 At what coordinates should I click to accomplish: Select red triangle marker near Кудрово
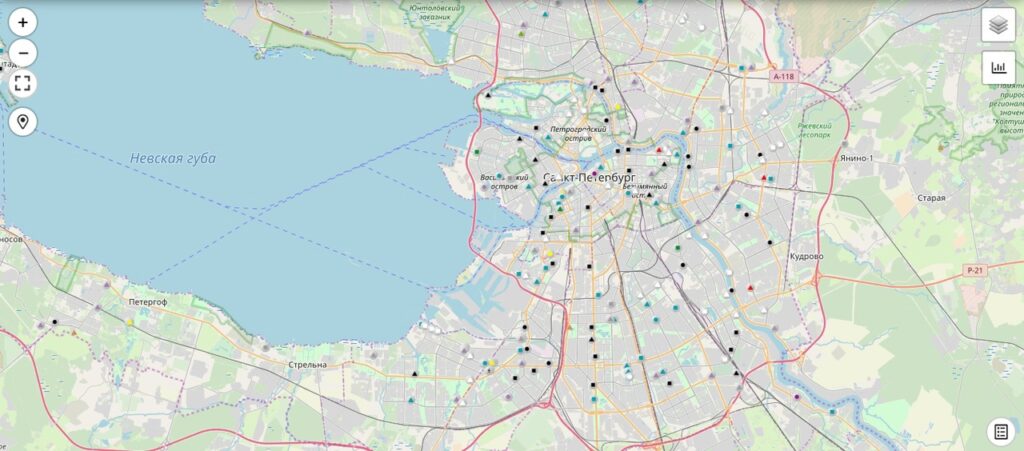pos(750,288)
